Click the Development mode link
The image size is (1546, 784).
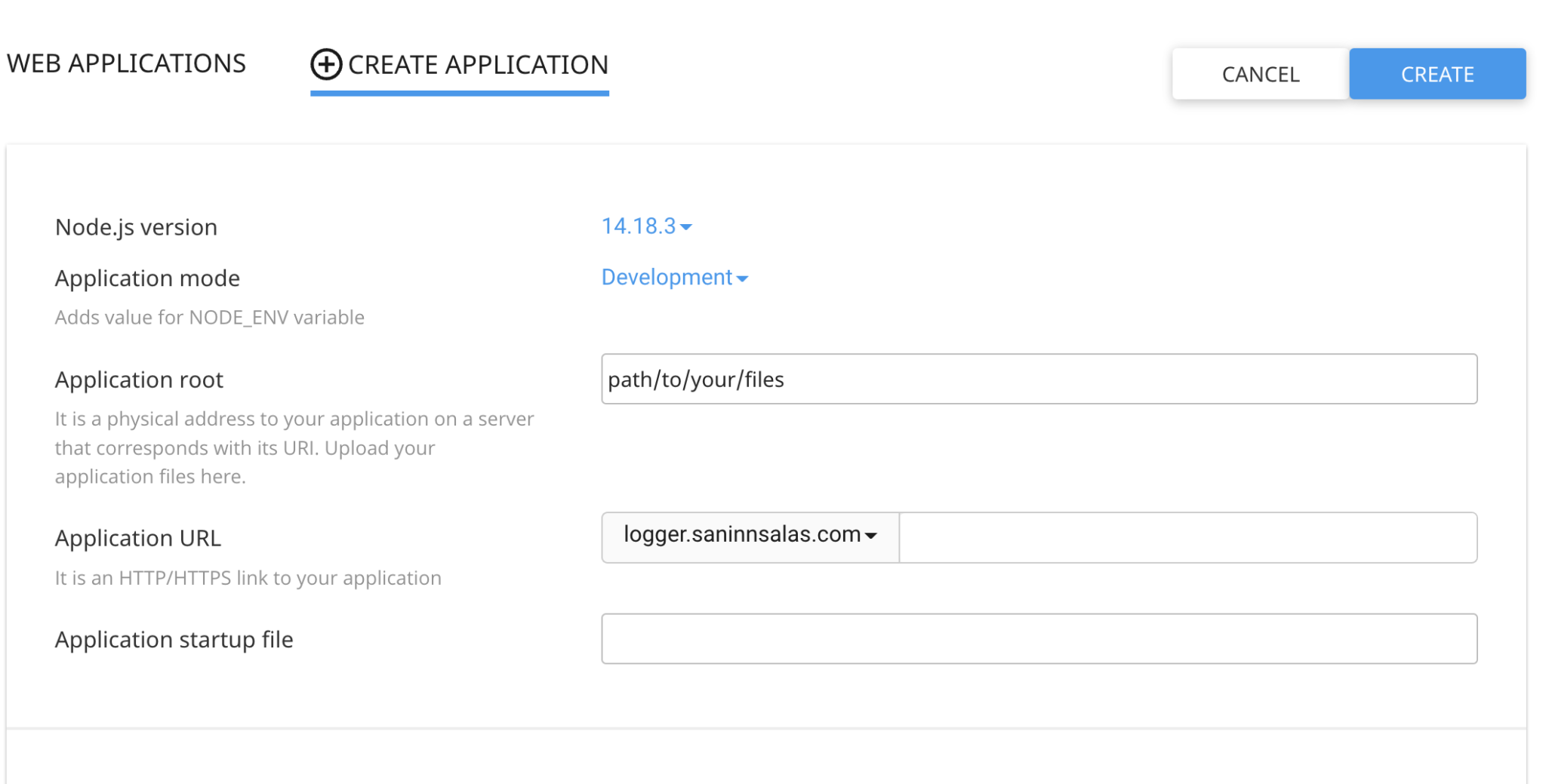pos(666,277)
